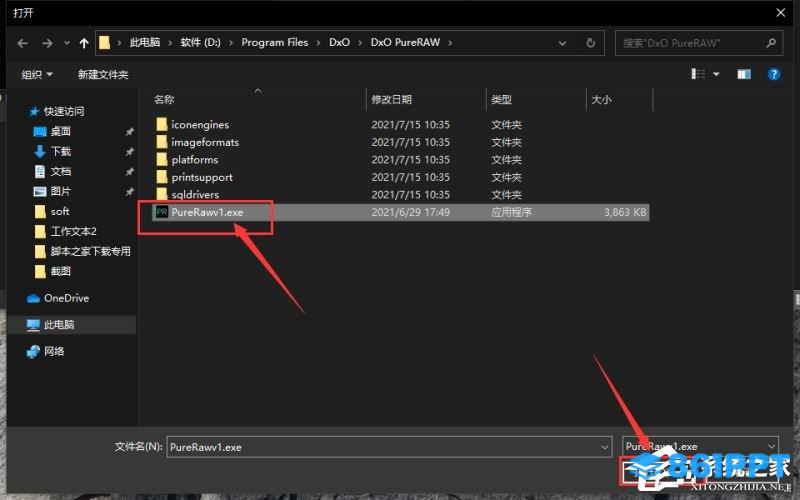Go forward using the forward arrow

coord(47,43)
